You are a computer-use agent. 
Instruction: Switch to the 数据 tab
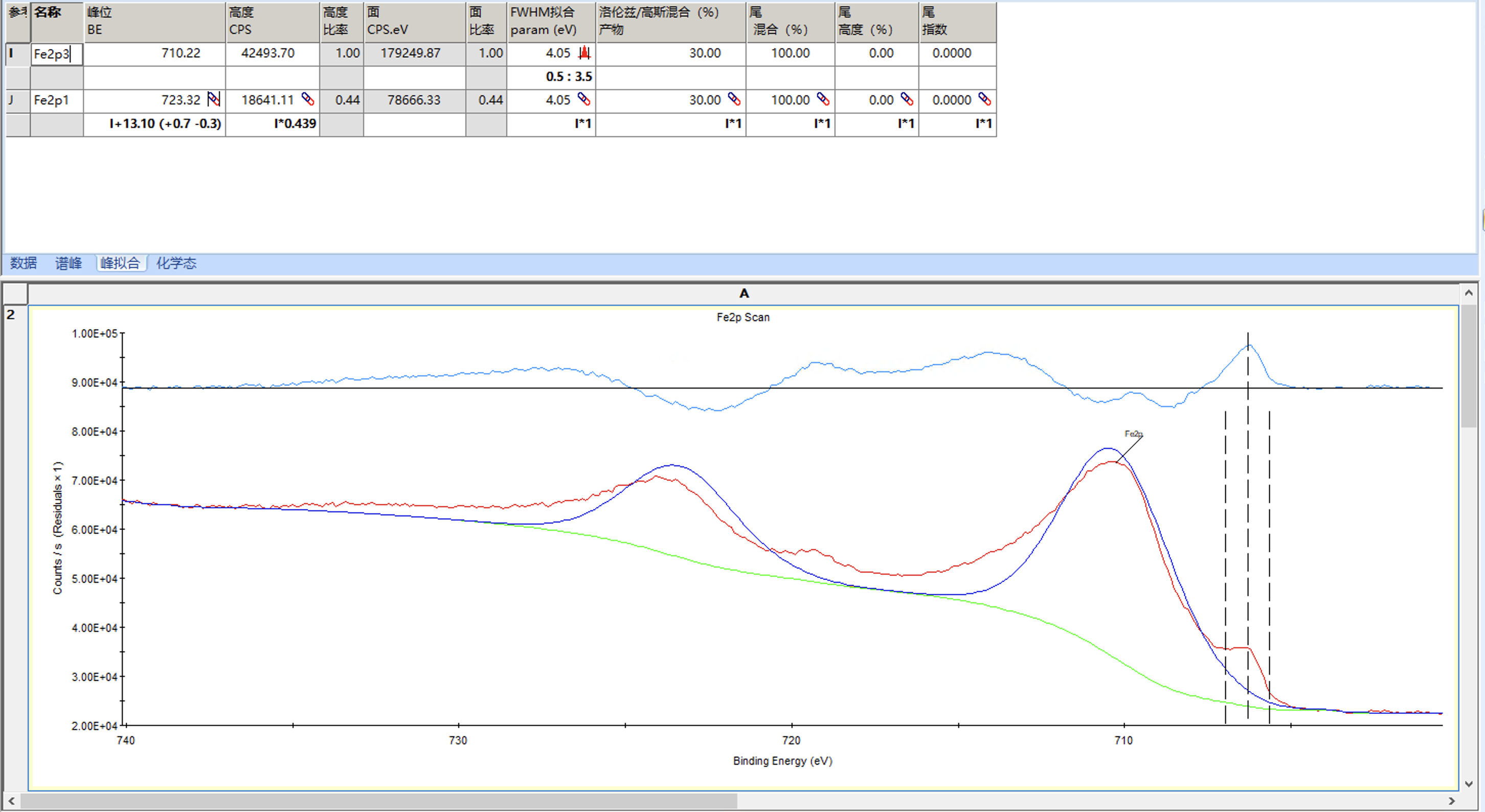[x=24, y=263]
